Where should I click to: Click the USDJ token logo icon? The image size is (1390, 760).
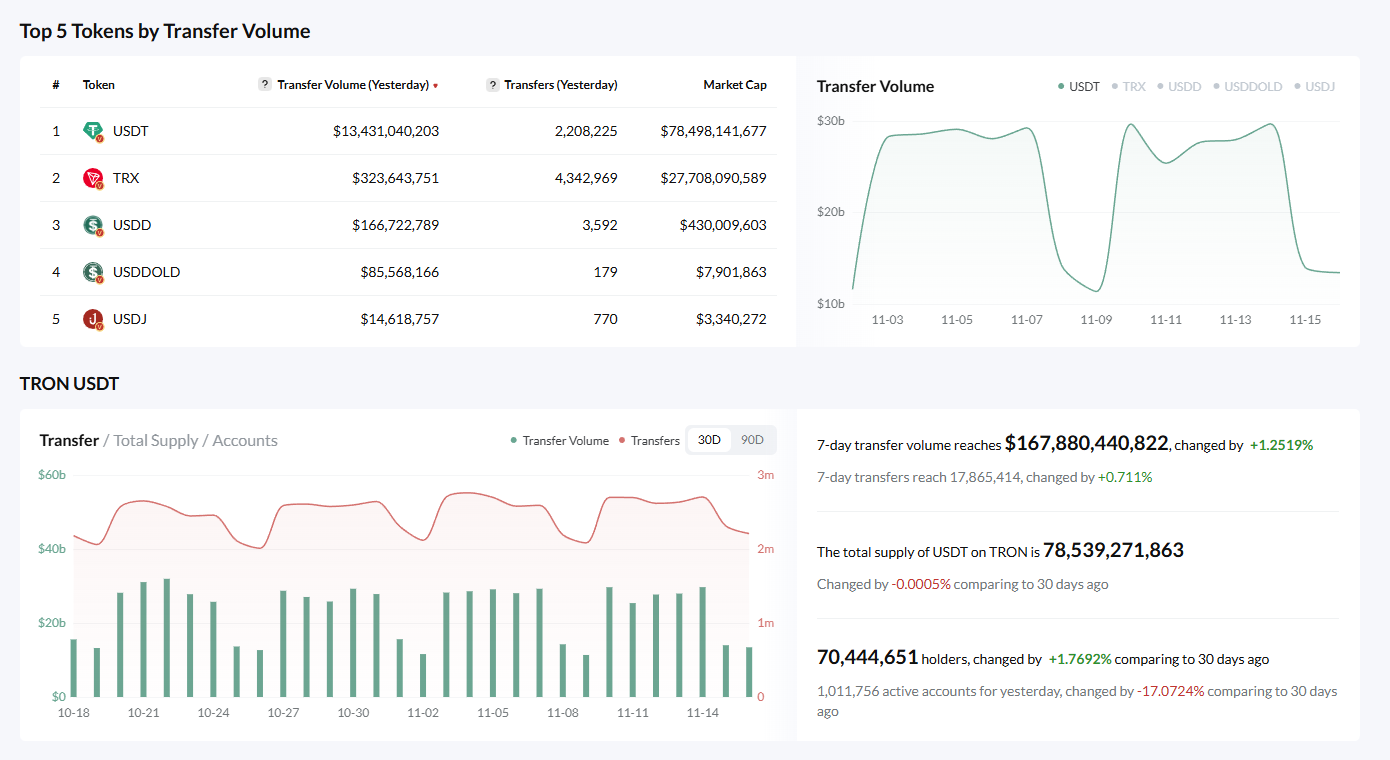point(93,319)
